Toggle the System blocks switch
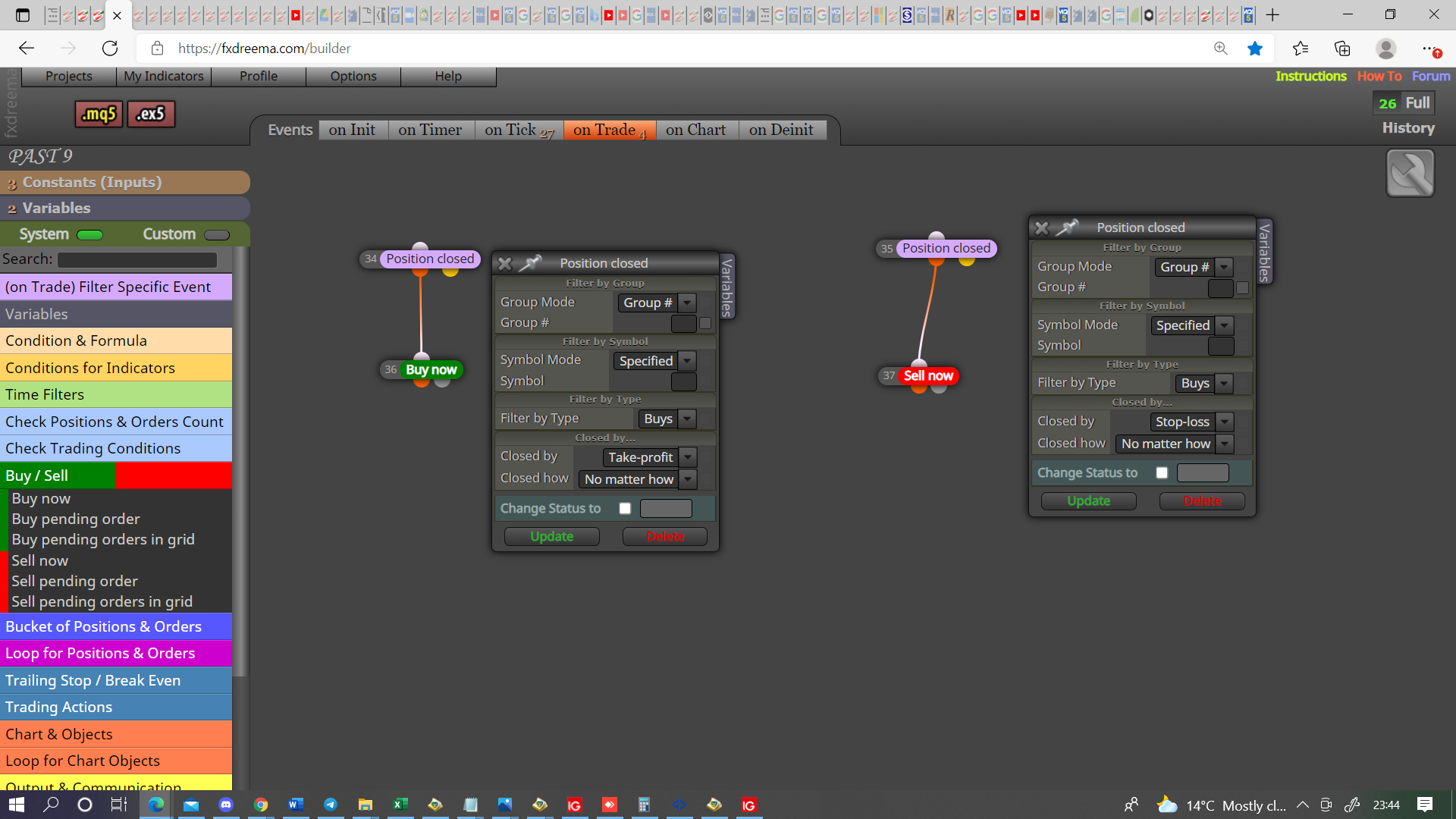This screenshot has width=1456, height=819. pyautogui.click(x=89, y=234)
